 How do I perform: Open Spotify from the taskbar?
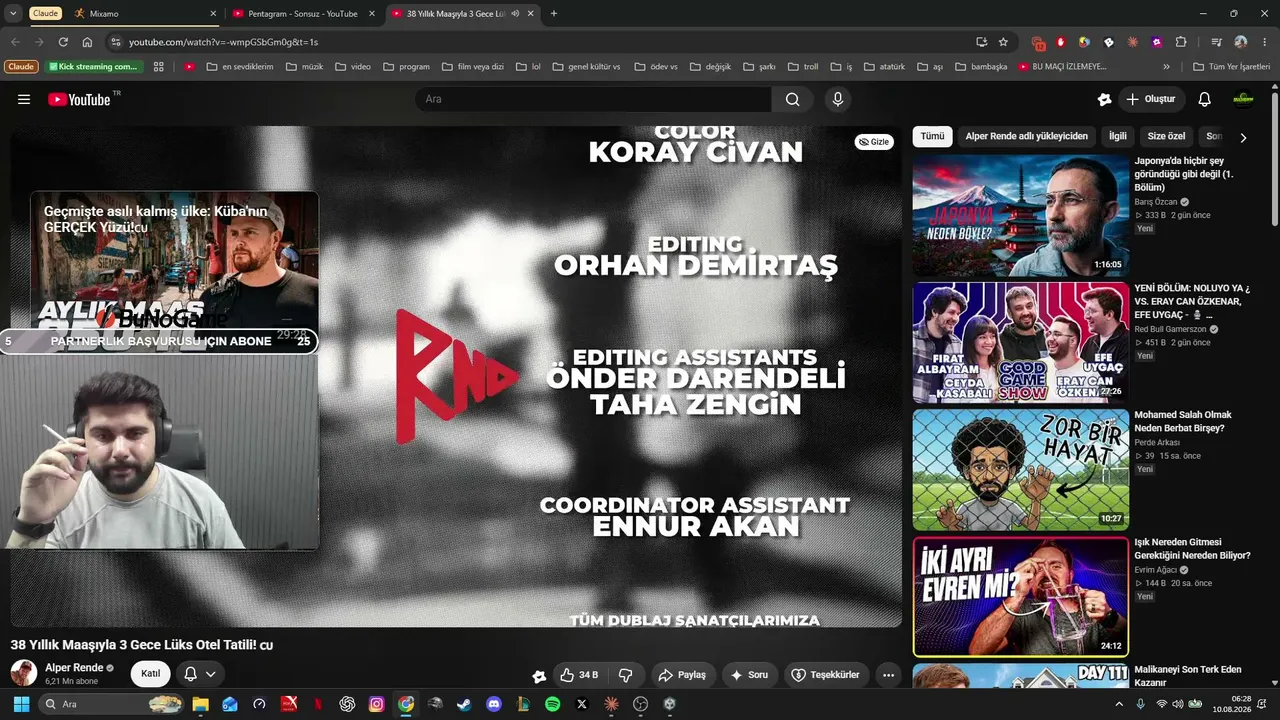[553, 704]
